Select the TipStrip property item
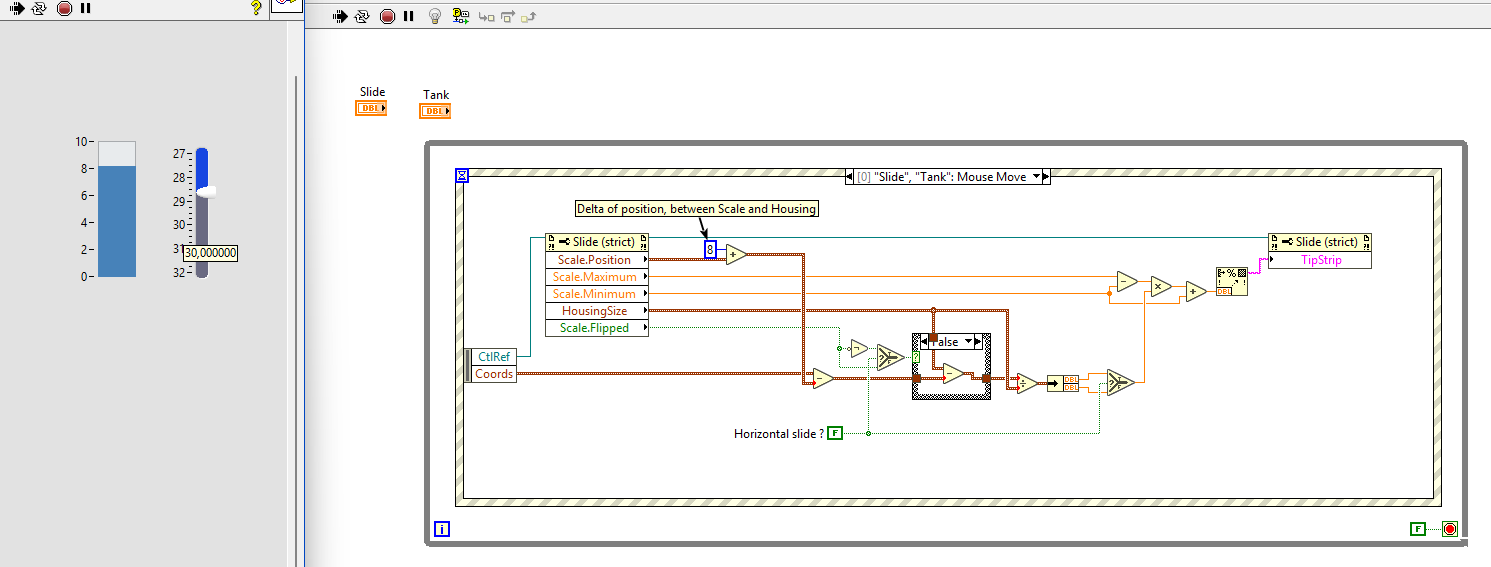 [1320, 260]
